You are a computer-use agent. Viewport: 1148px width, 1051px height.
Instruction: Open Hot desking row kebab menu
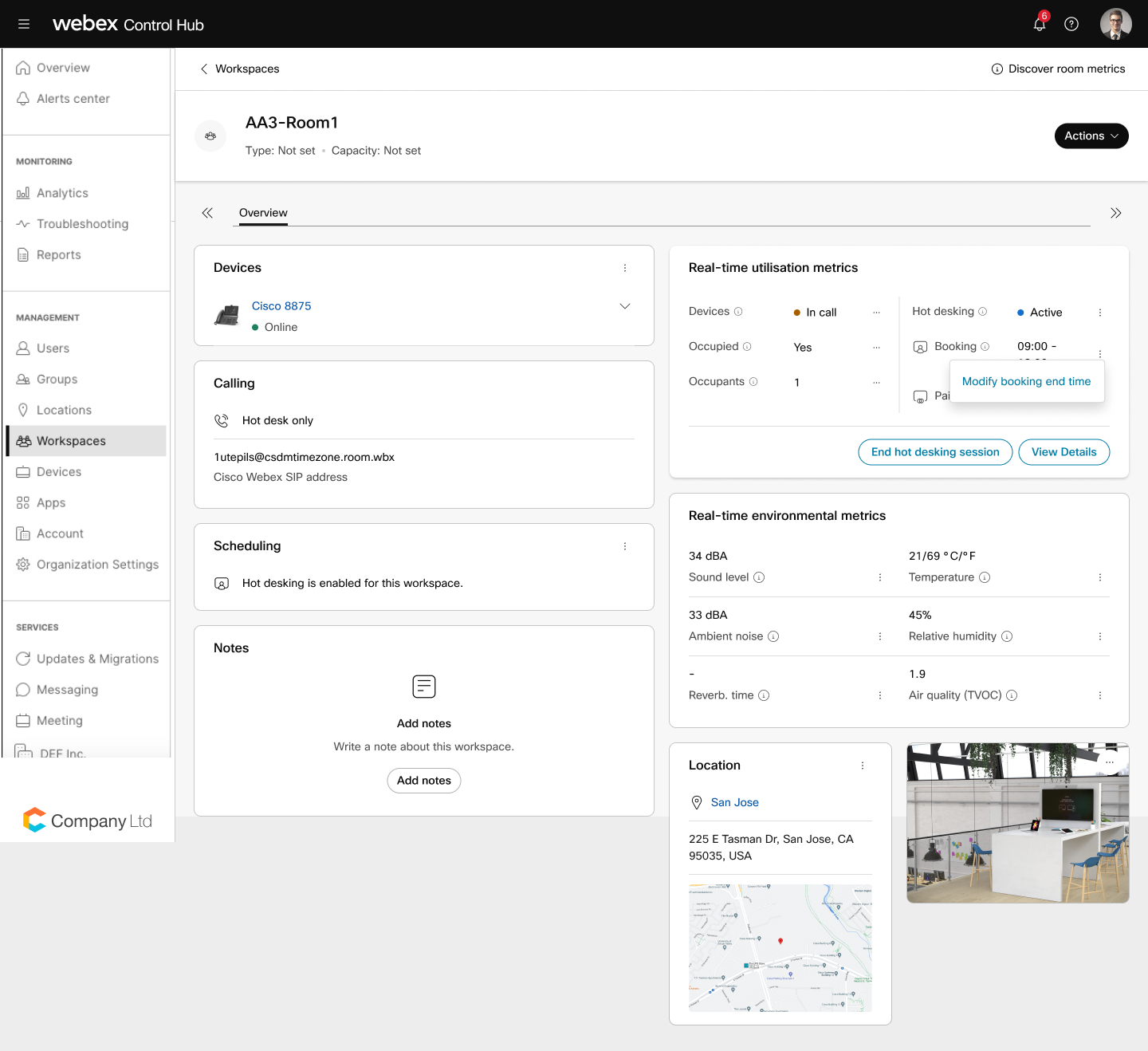point(1100,313)
